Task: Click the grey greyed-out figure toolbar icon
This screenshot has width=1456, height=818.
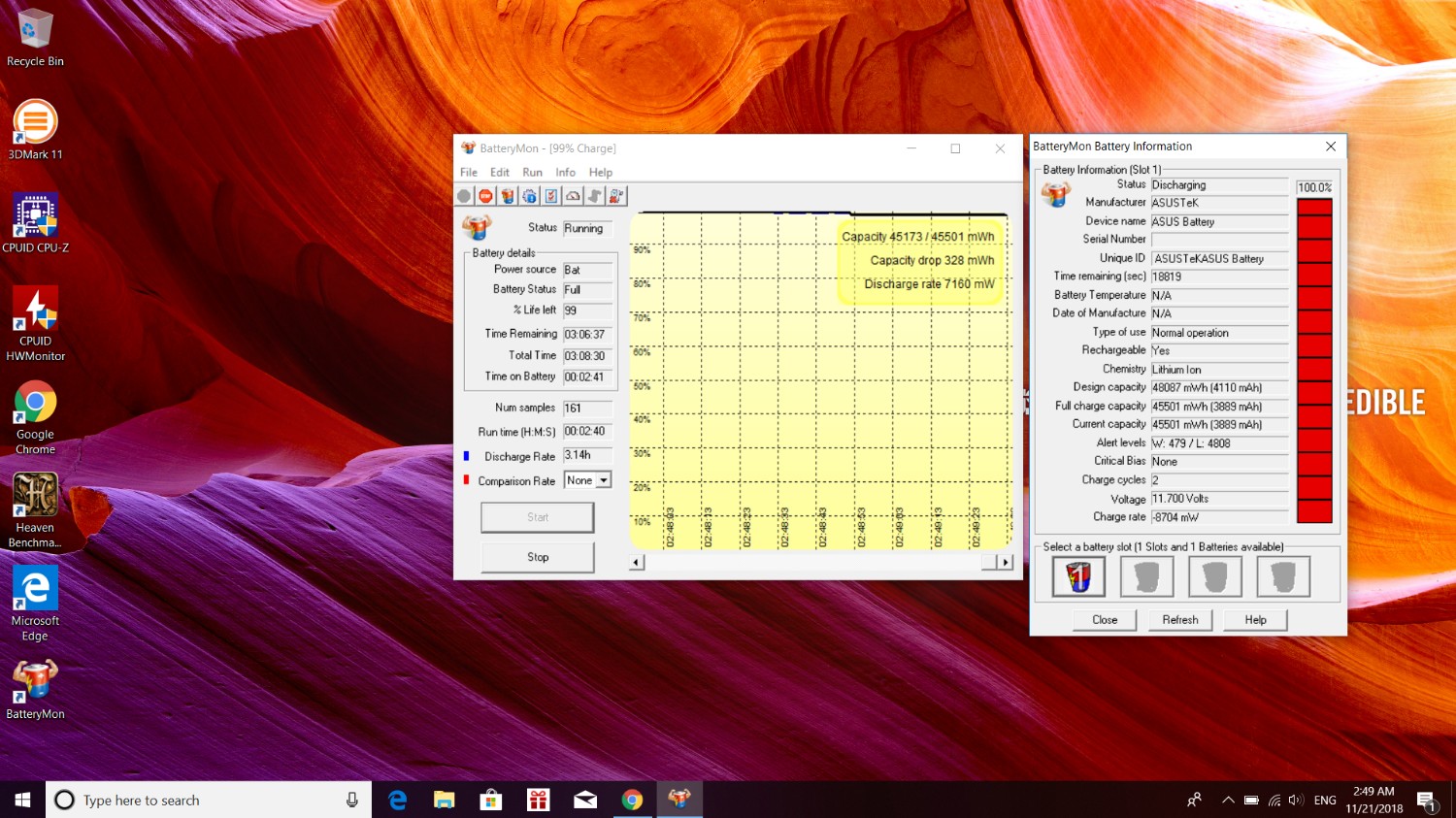Action: point(594,196)
